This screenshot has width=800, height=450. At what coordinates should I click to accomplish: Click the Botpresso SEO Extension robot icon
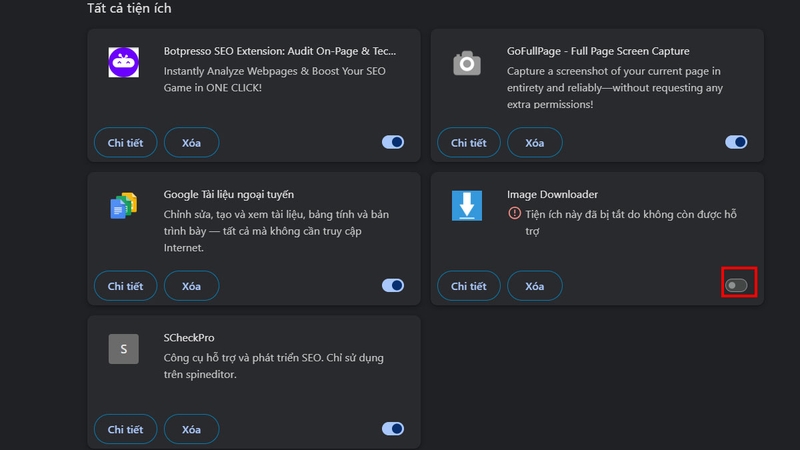click(123, 63)
